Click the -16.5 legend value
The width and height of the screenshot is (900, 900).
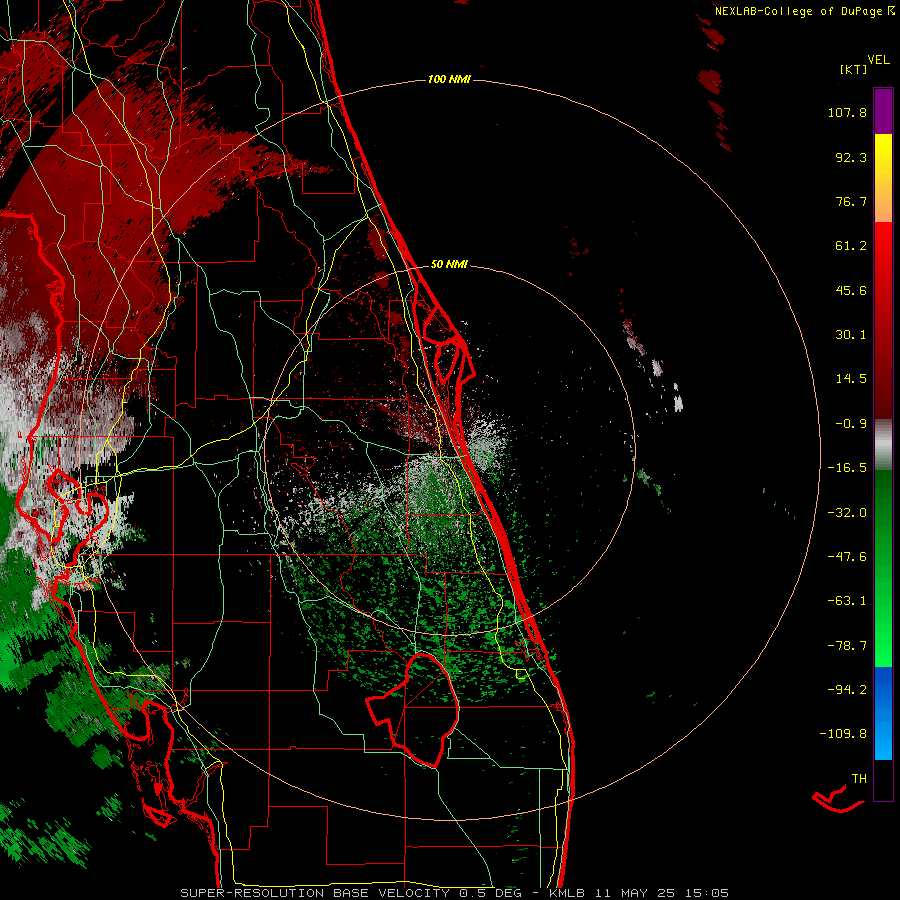(x=847, y=468)
